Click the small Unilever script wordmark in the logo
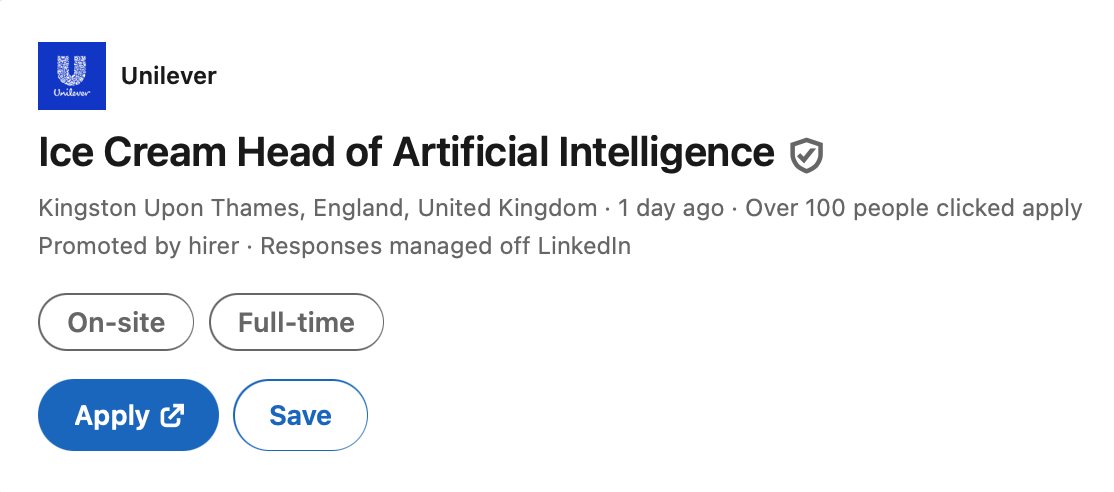This screenshot has height=492, width=1114. coord(72,94)
